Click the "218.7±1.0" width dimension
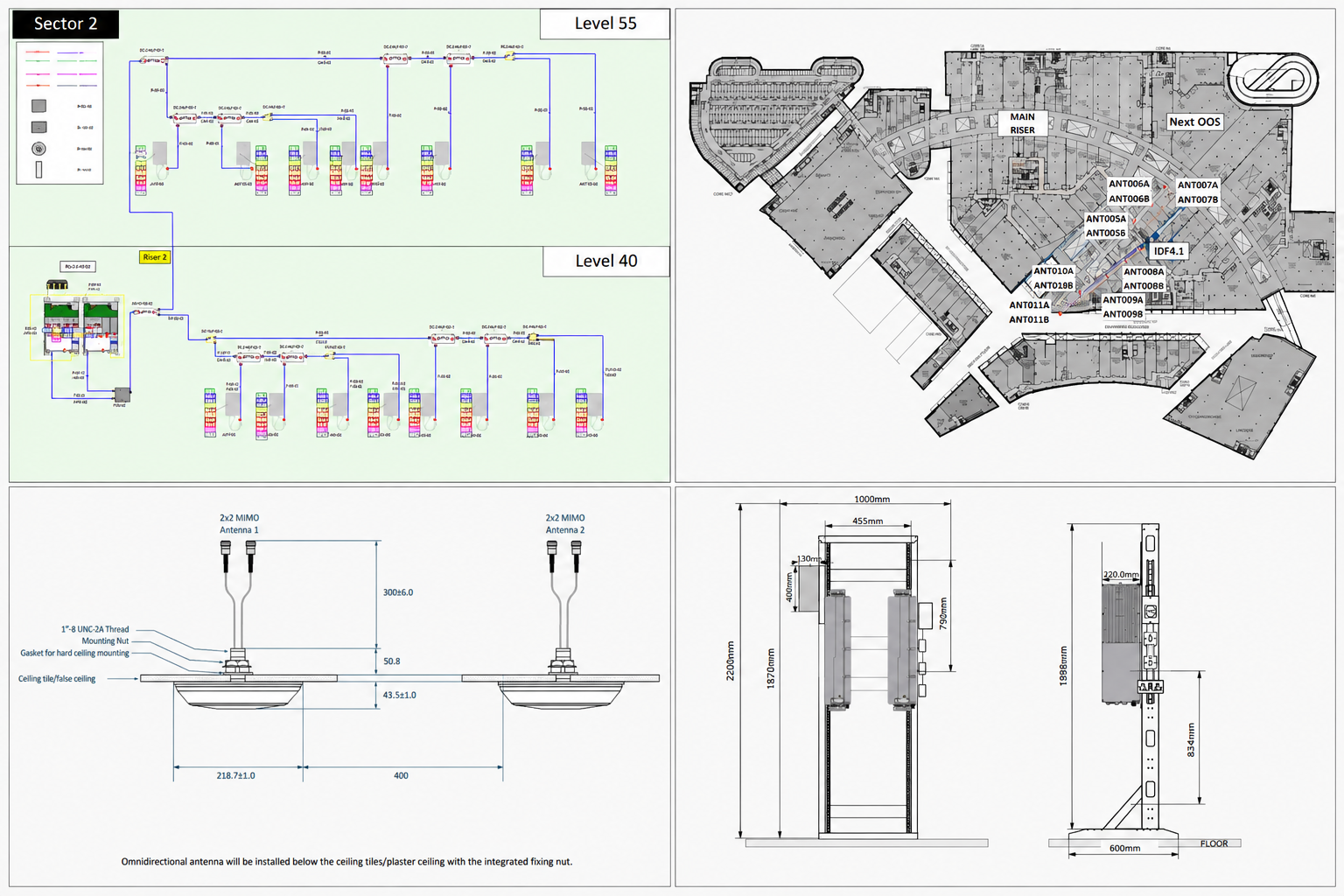The height and width of the screenshot is (896, 1344). pos(236,775)
